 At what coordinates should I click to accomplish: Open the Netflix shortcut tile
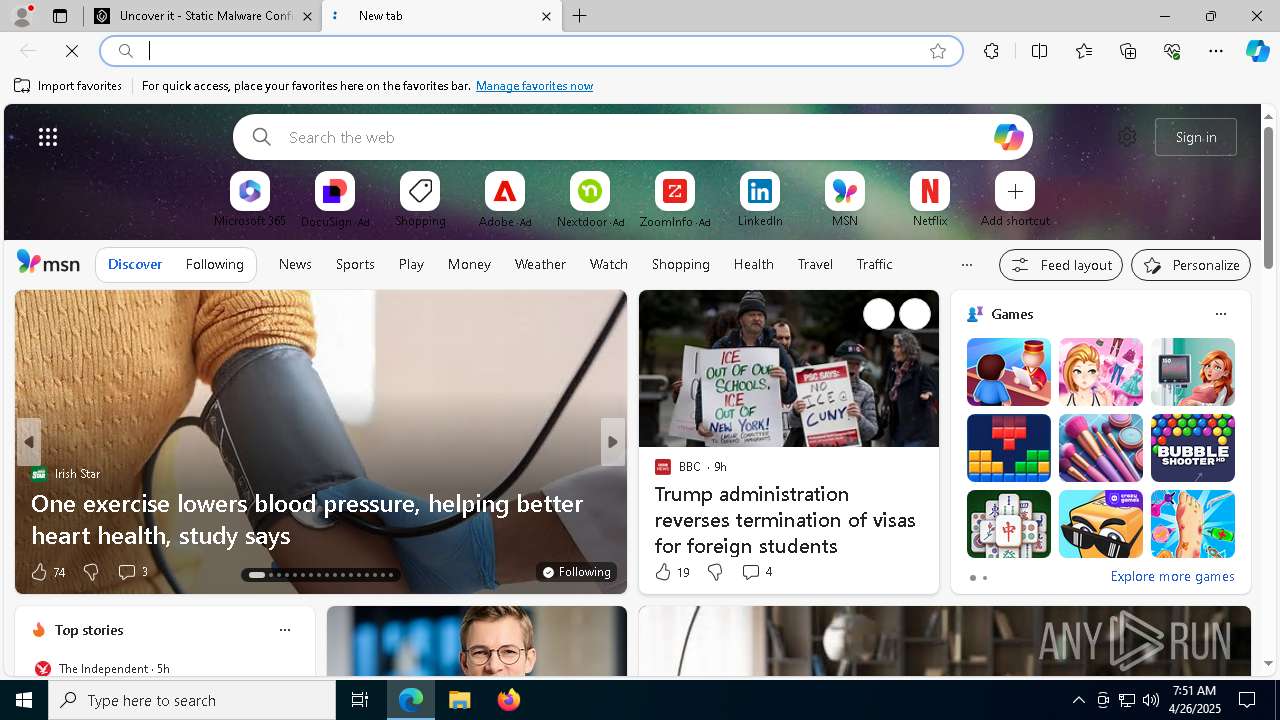tap(930, 191)
